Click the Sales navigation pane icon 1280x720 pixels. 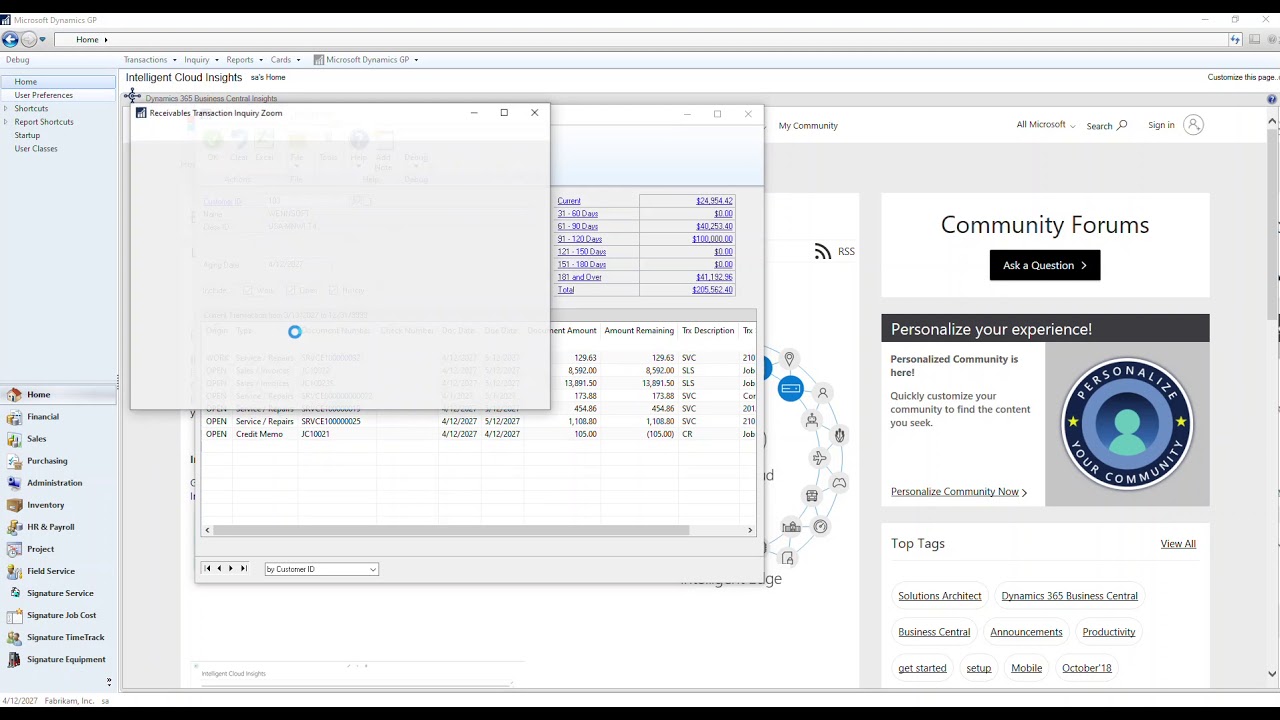[x=14, y=439]
